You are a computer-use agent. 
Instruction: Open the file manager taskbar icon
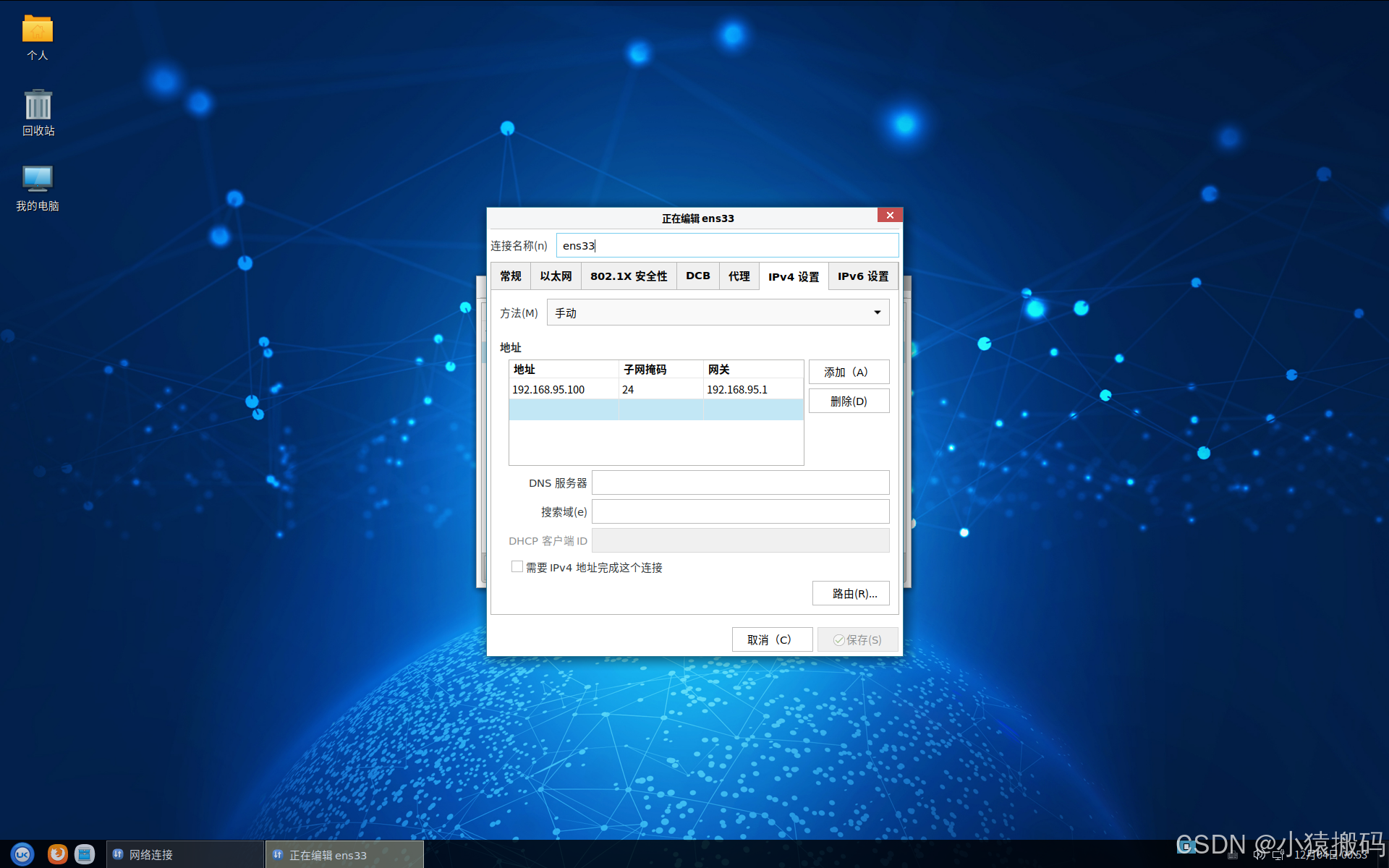coord(85,854)
